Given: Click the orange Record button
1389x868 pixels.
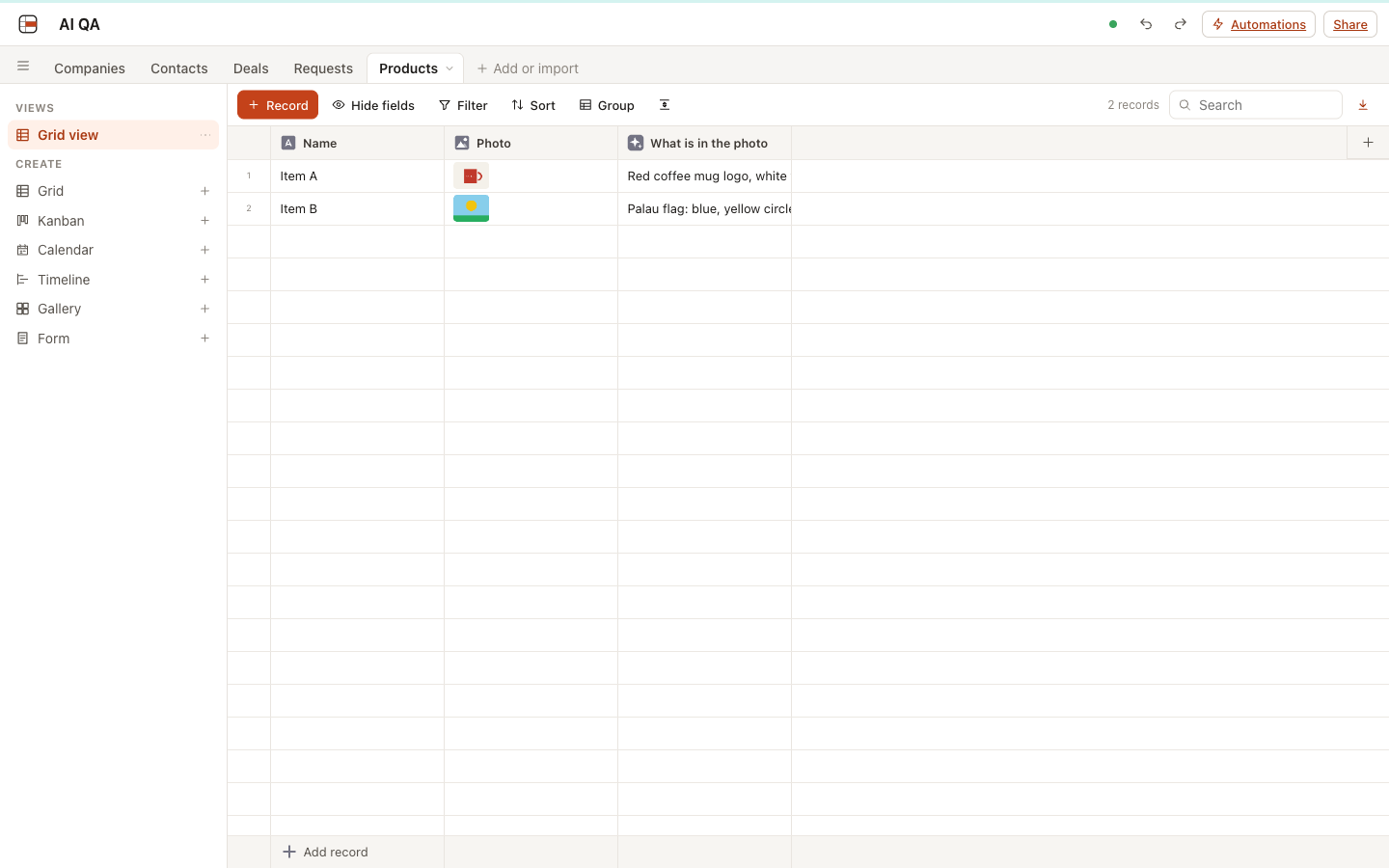Looking at the screenshot, I should coord(278,105).
